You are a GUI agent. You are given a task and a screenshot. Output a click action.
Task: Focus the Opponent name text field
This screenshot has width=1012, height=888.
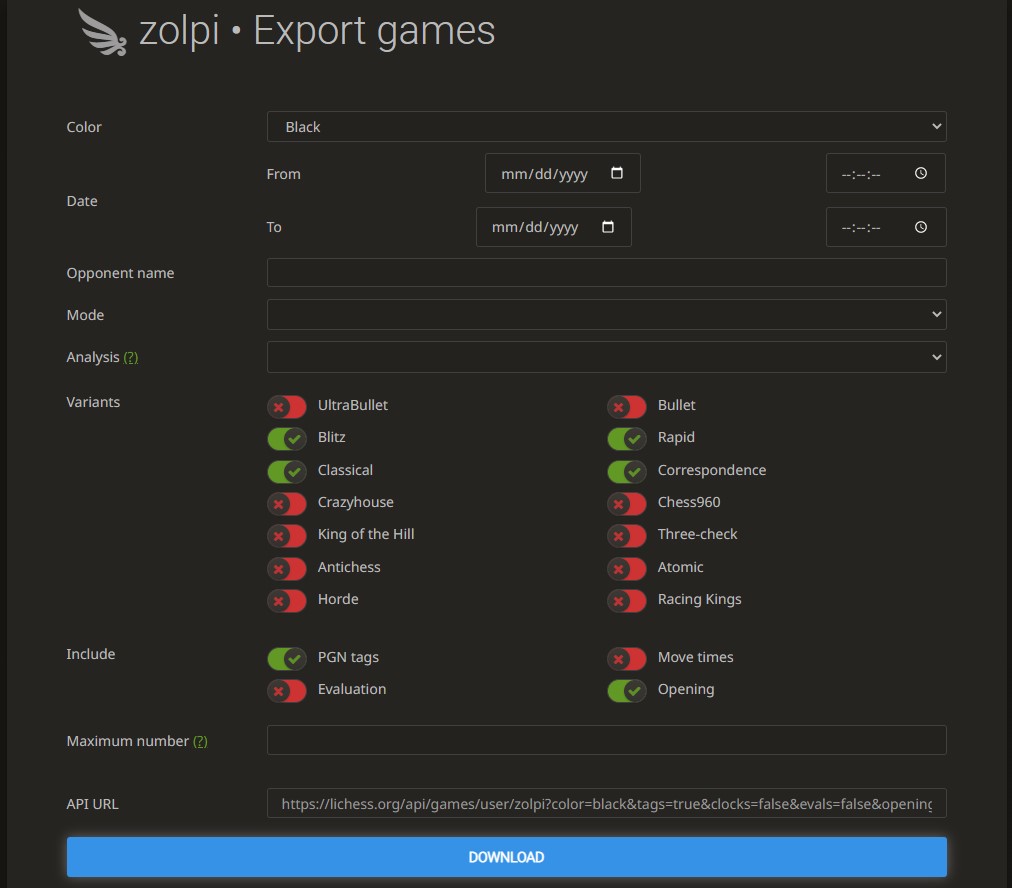tap(606, 273)
